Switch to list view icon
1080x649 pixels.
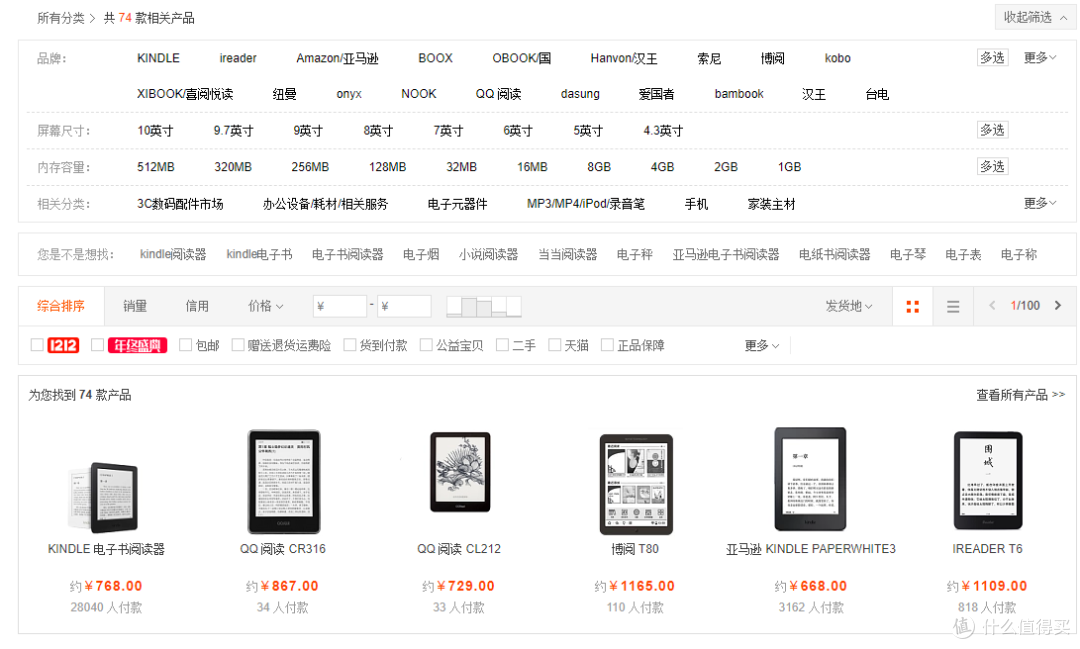[953, 307]
